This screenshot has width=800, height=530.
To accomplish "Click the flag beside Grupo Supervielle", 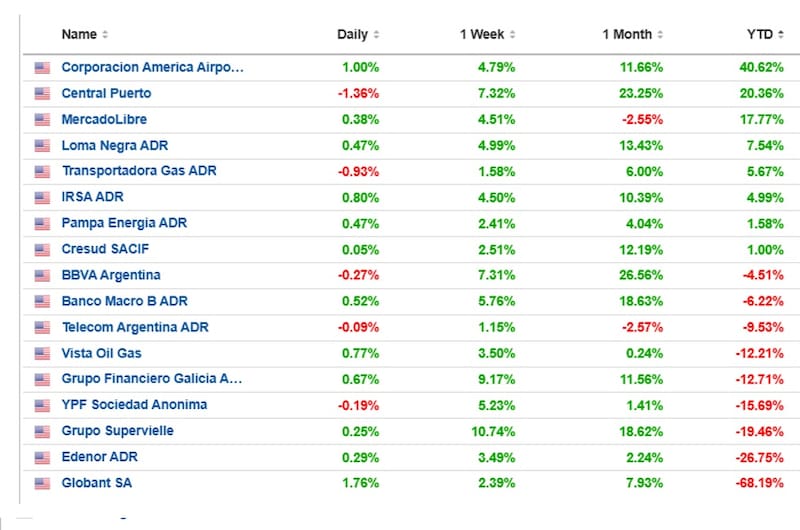I will (x=42, y=432).
